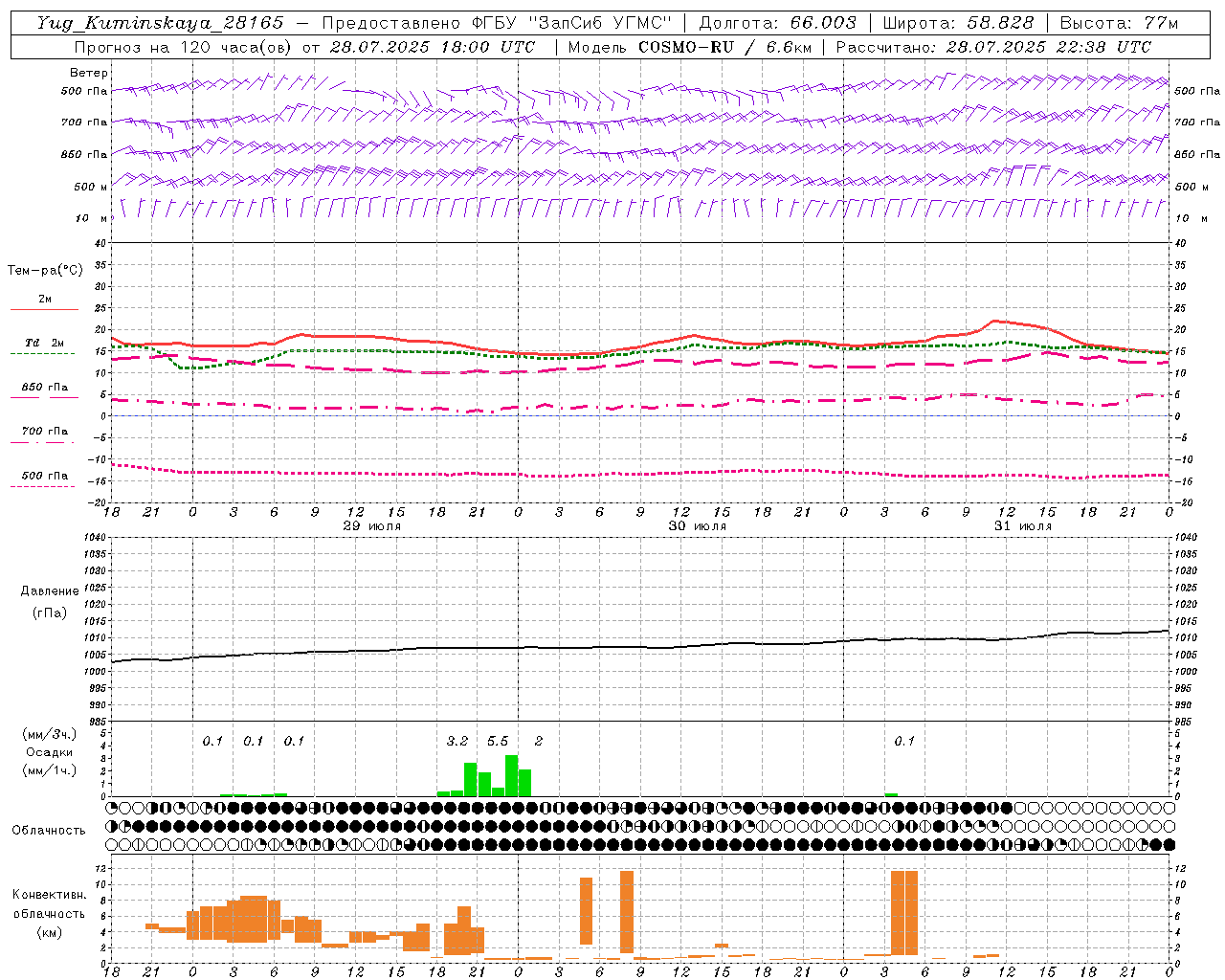Click the "(гПа)" unit under Давление
Screen dimensions: 1225x980
[x=50, y=612]
